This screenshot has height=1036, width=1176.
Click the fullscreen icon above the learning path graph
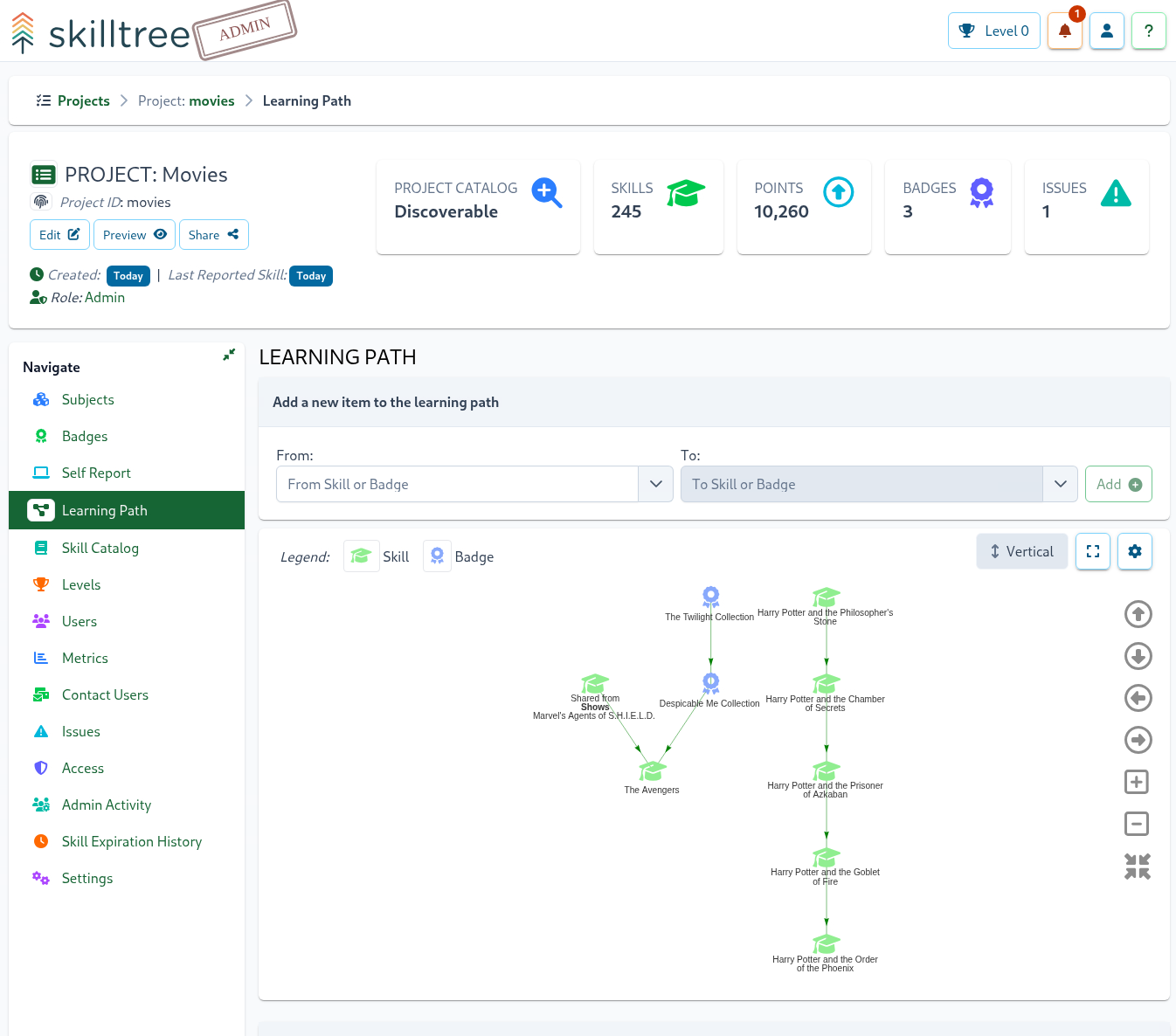pyautogui.click(x=1092, y=551)
